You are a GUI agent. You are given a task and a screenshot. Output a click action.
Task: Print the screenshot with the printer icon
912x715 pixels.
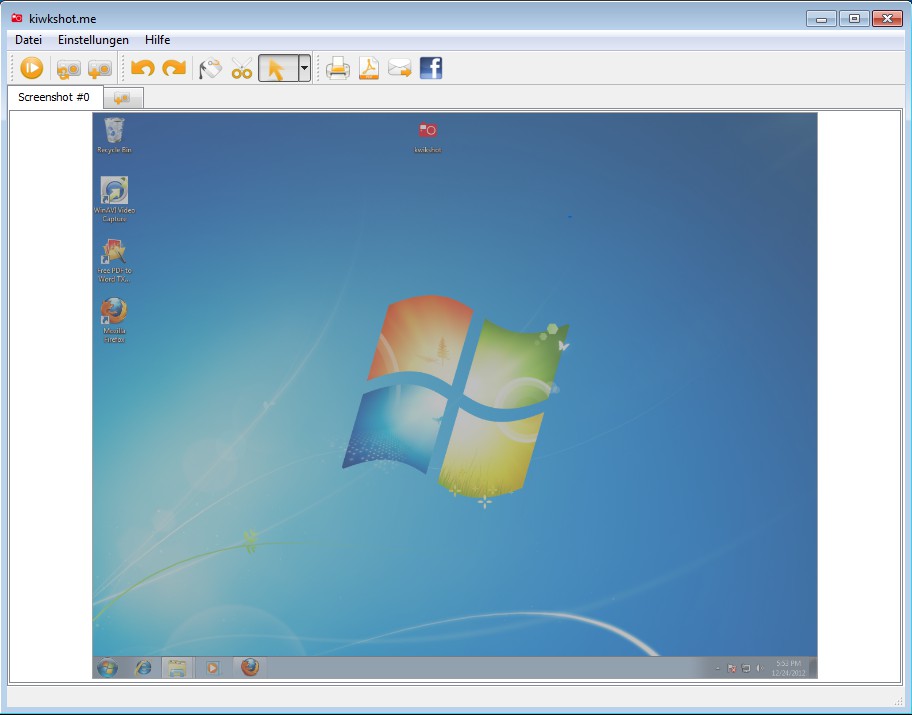[x=337, y=69]
